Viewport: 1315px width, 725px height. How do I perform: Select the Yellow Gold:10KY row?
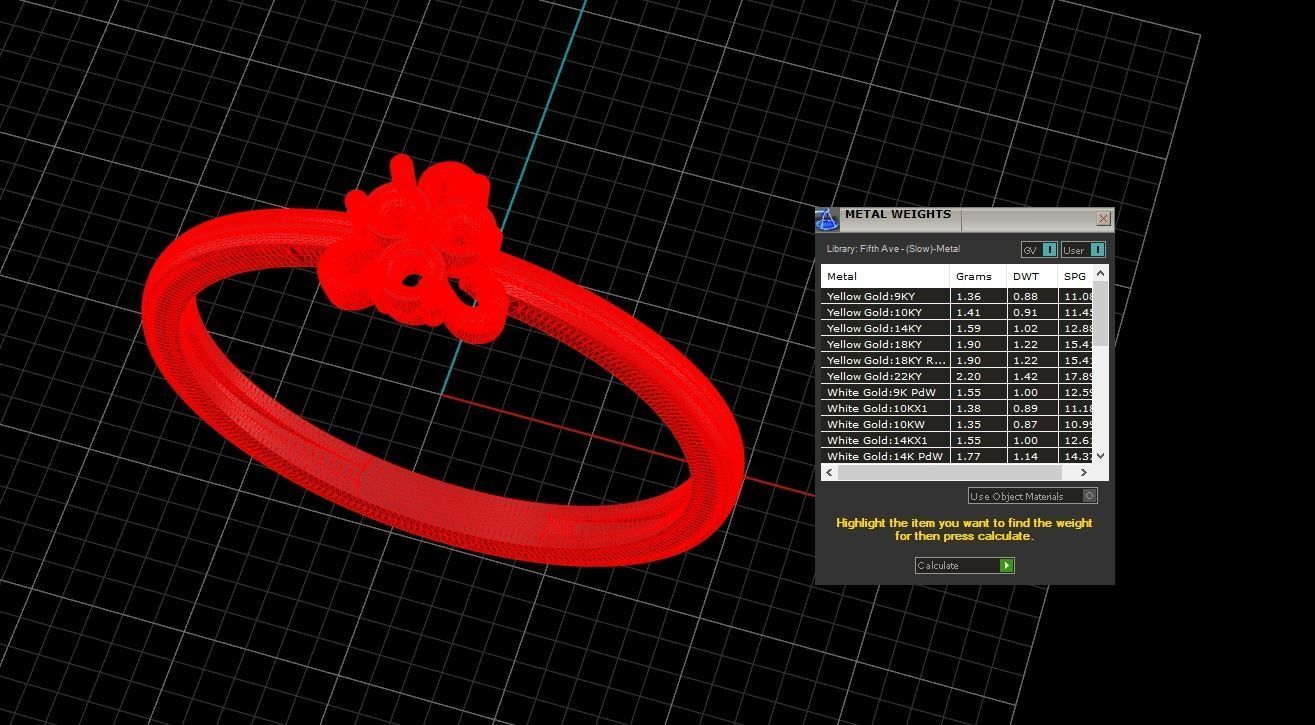point(957,313)
